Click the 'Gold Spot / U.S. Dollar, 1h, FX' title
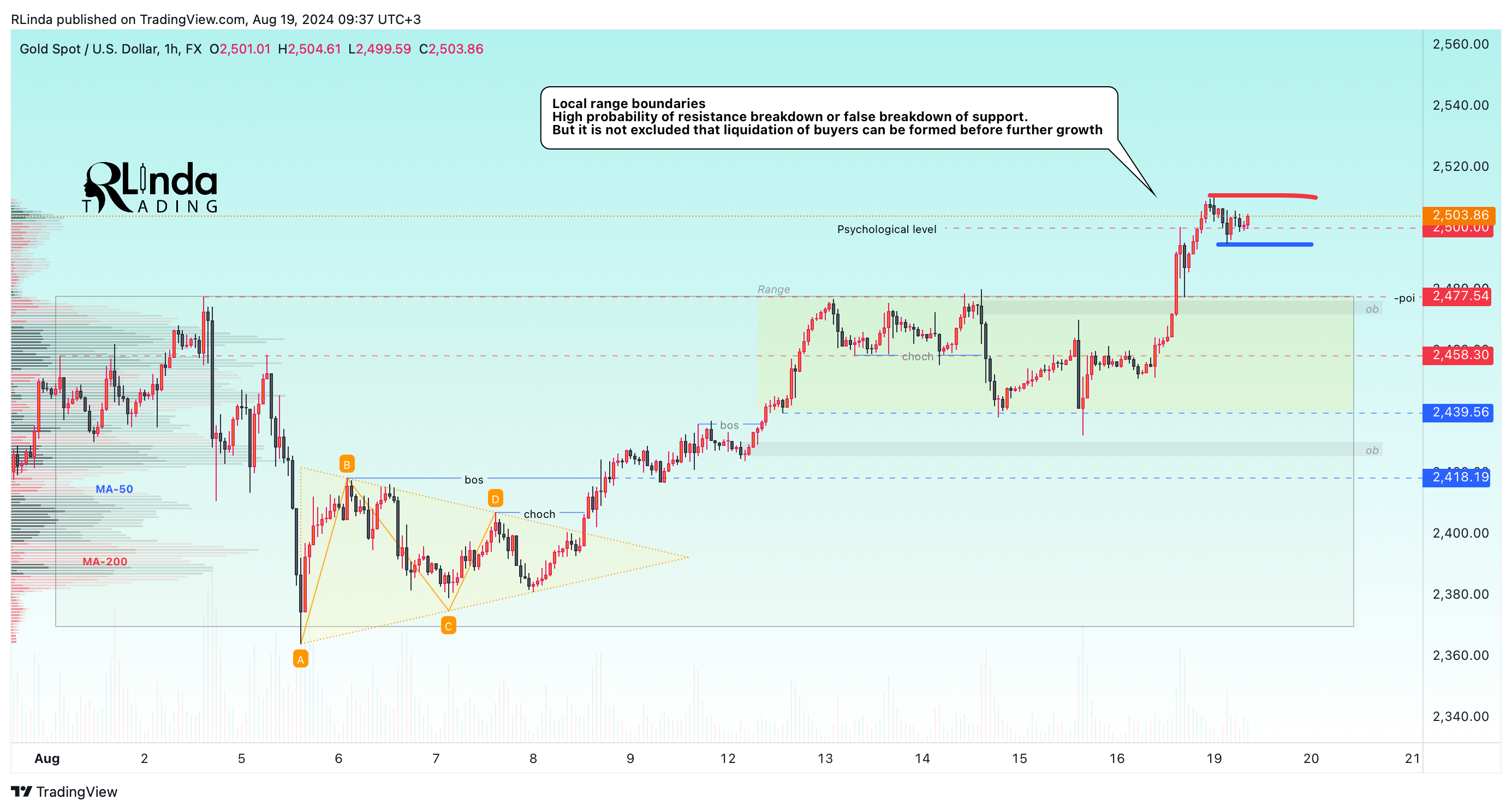 111,49
